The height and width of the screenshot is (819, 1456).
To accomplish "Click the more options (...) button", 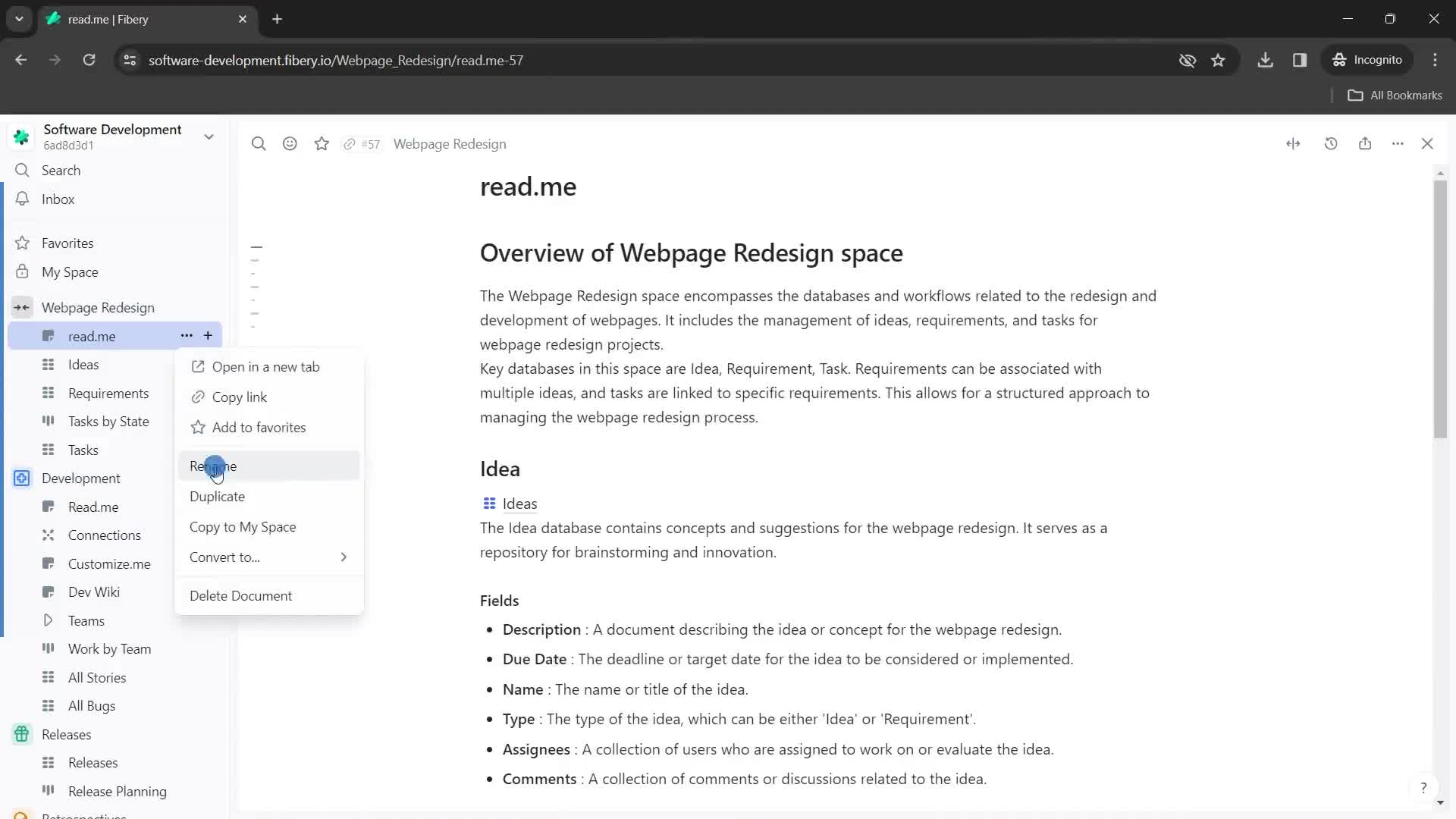I will pos(186,335).
